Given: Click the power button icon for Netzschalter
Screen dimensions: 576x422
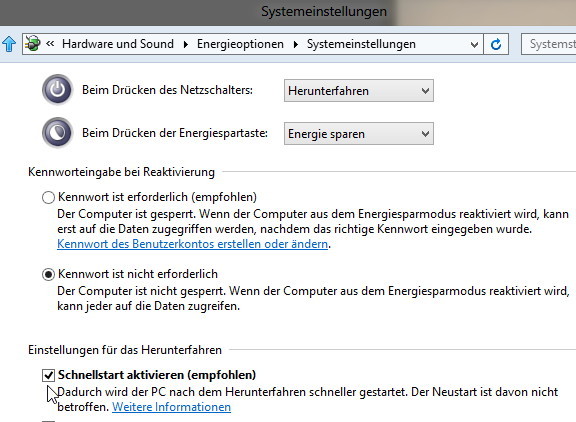Looking at the screenshot, I should (57, 90).
